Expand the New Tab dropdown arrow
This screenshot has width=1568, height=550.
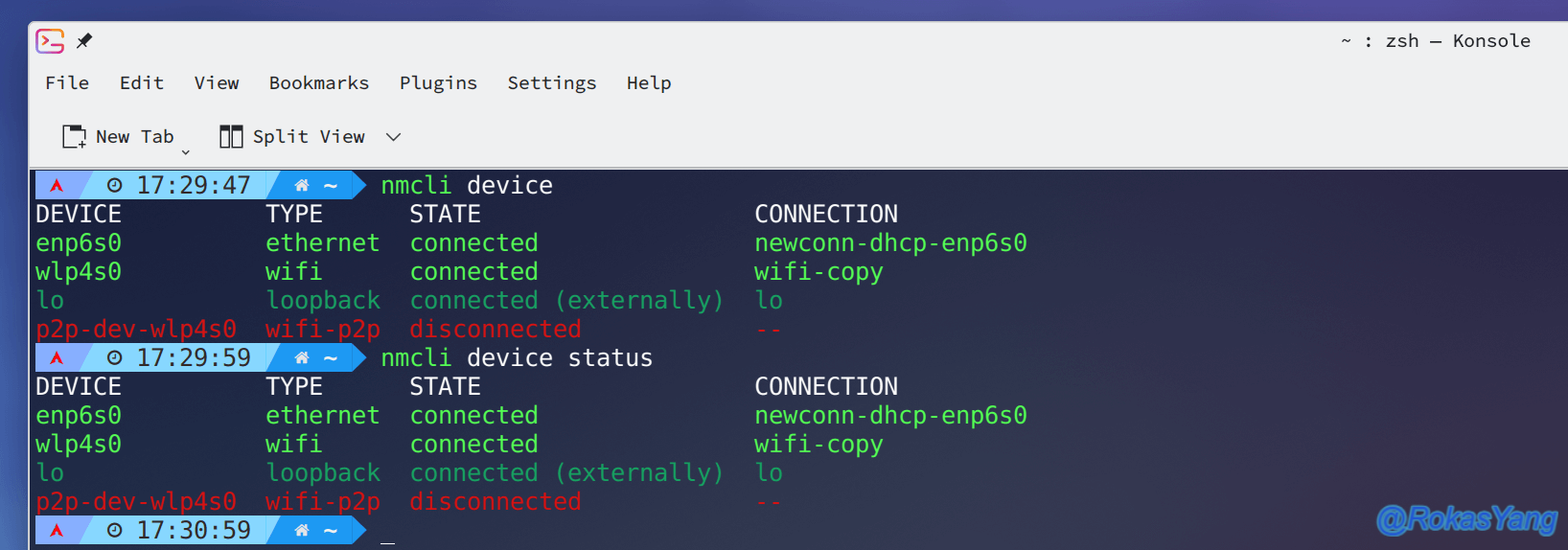[186, 152]
